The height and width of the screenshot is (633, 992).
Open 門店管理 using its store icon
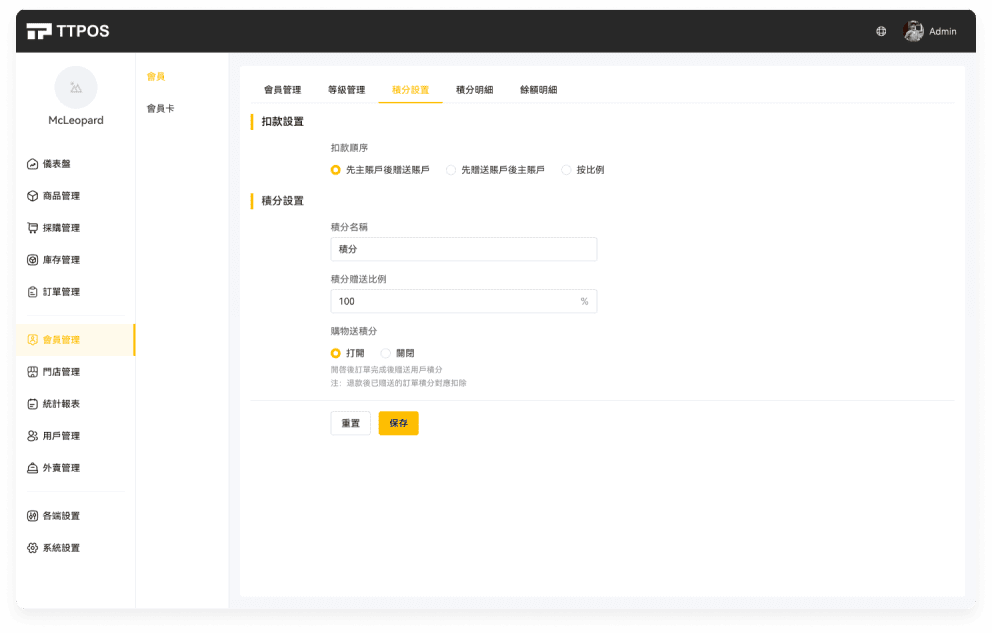tap(33, 372)
